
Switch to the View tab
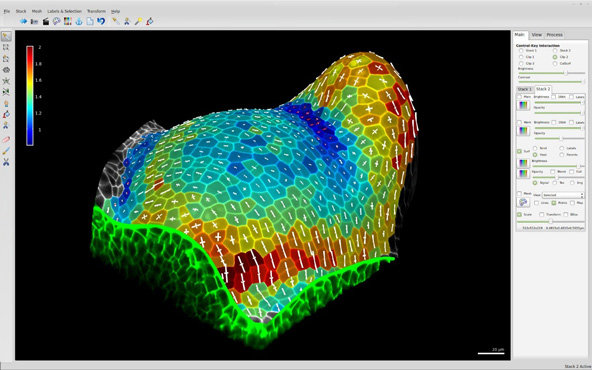pos(536,35)
